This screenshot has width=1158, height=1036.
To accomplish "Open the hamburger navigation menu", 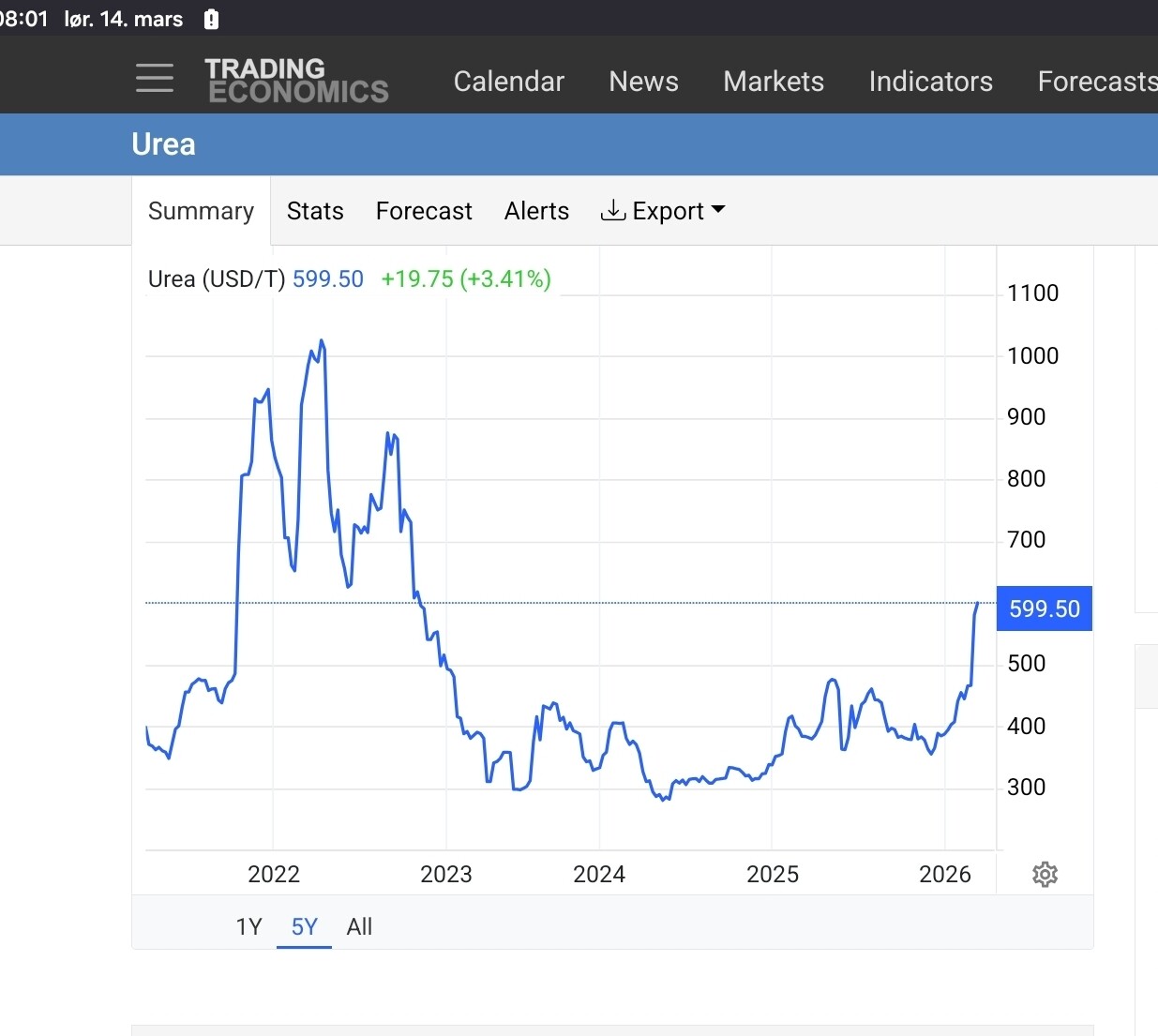I will point(155,78).
